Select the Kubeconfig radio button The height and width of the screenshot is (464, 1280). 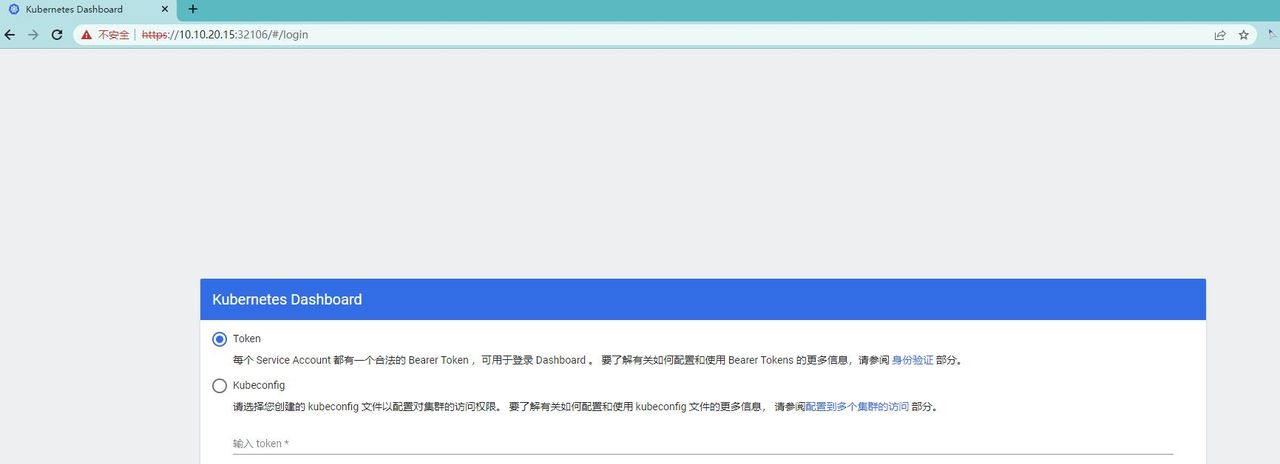220,385
